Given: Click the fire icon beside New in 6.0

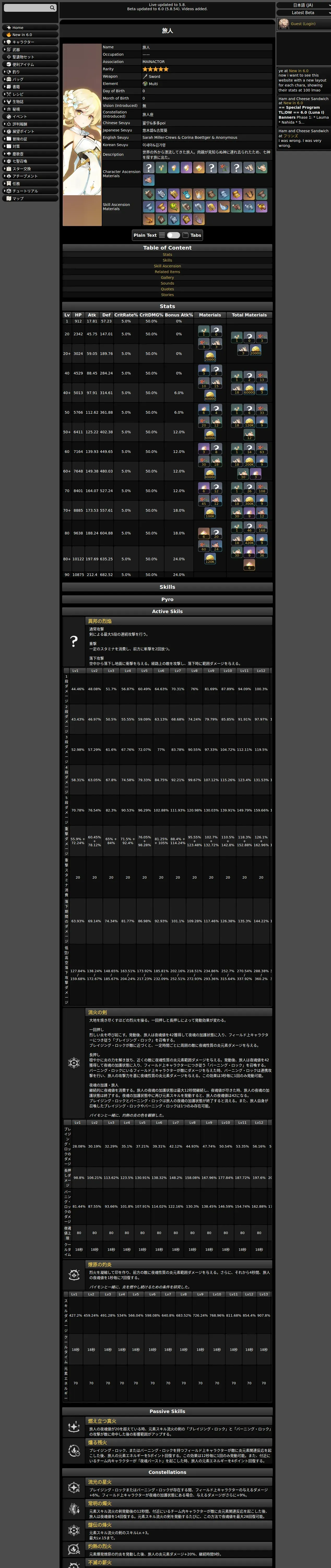Looking at the screenshot, I should tap(9, 35).
